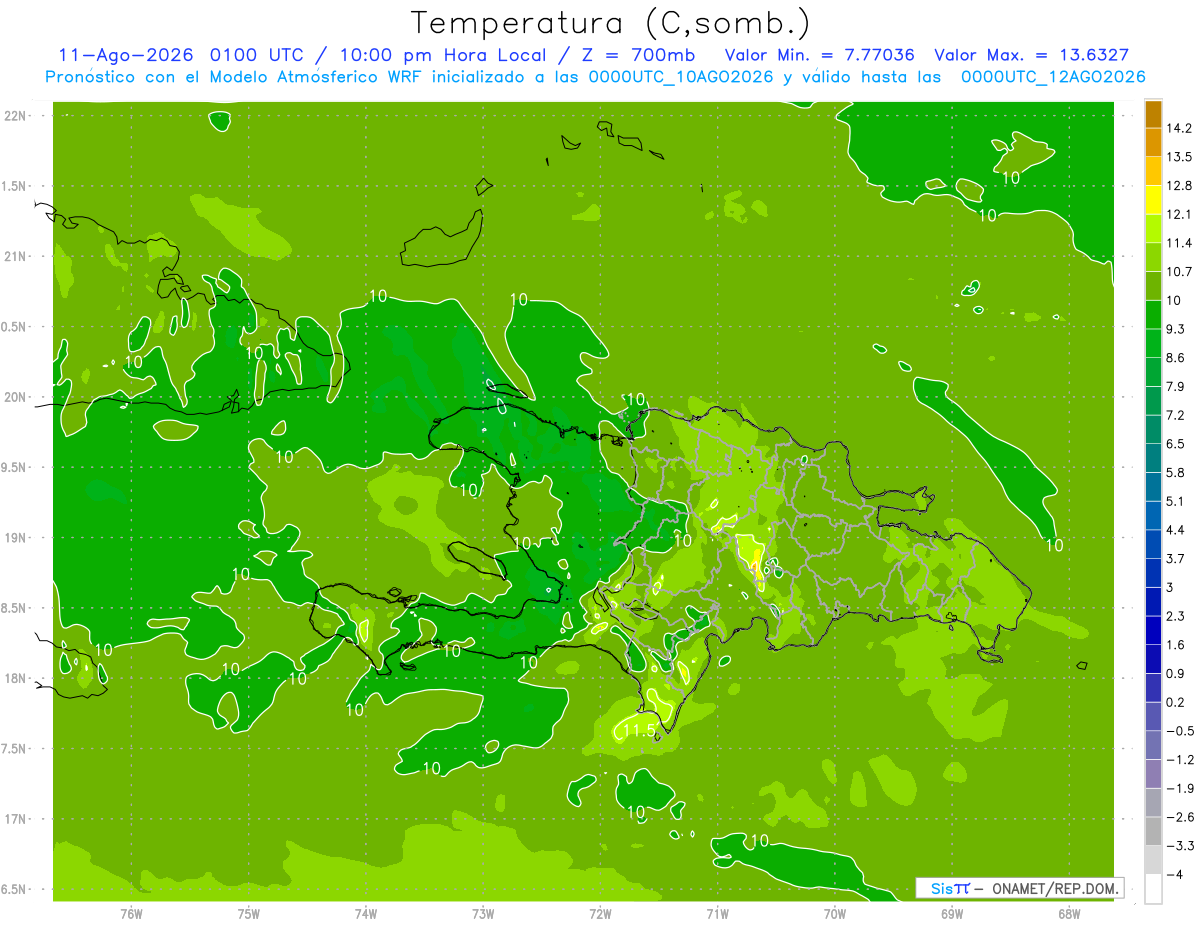Click the "22N" latitude axis label

tap(14, 115)
